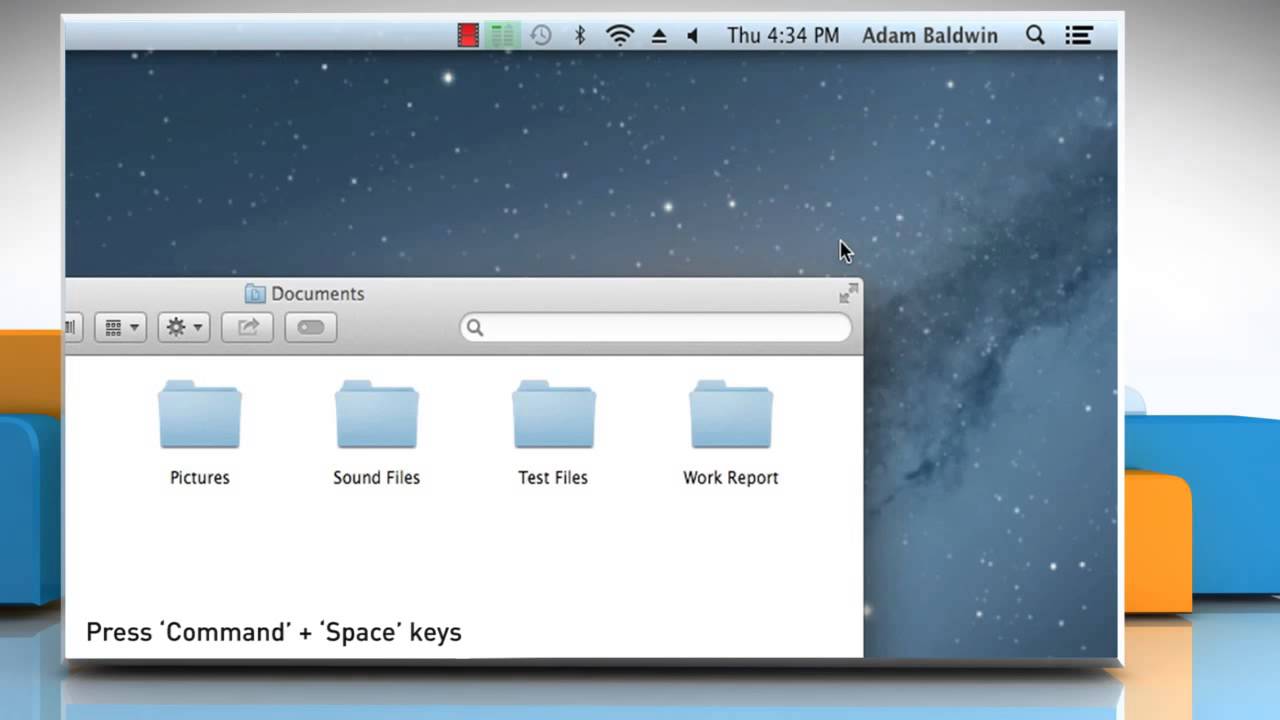Viewport: 1280px width, 720px height.
Task: Open the Wi-Fi status menu
Action: pos(620,36)
